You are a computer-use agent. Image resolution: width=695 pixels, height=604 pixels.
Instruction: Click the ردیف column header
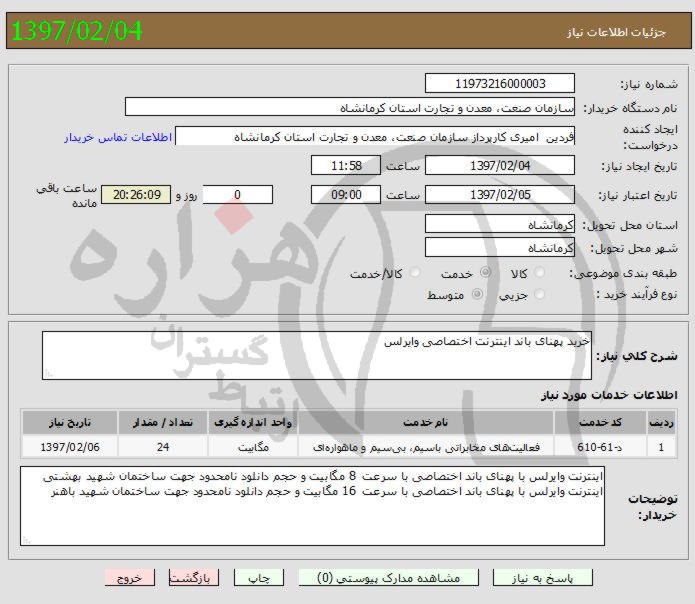point(661,422)
